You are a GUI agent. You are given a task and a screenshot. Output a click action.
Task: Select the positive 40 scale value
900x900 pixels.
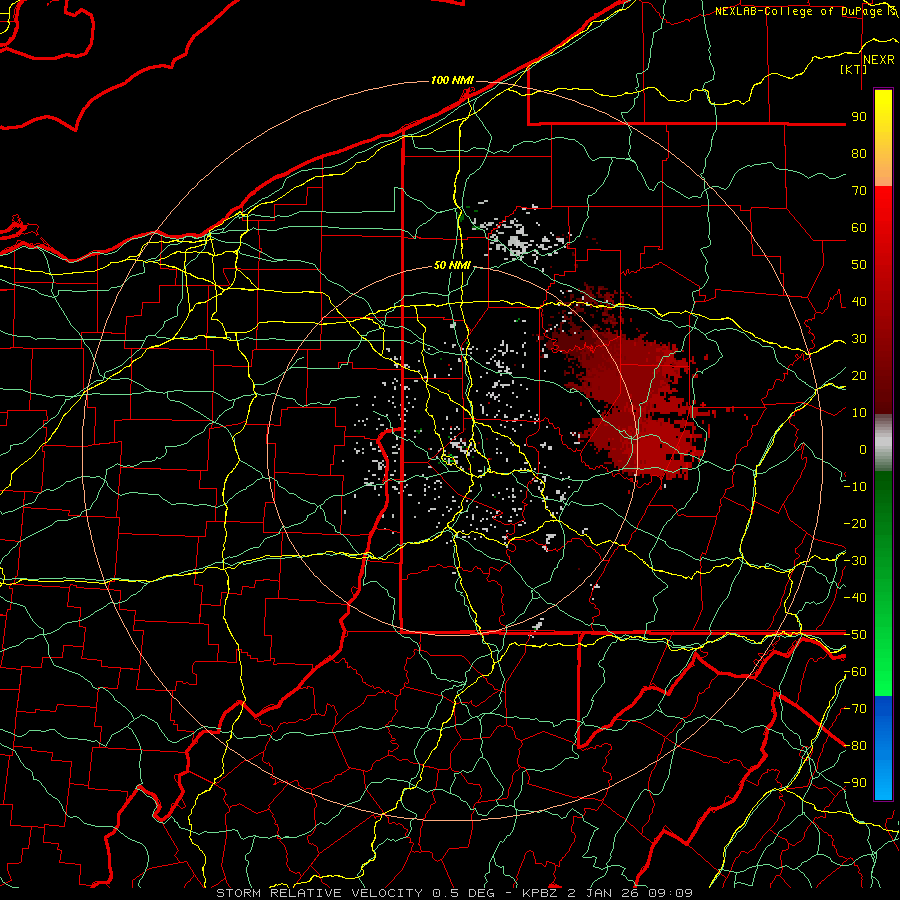tap(859, 302)
